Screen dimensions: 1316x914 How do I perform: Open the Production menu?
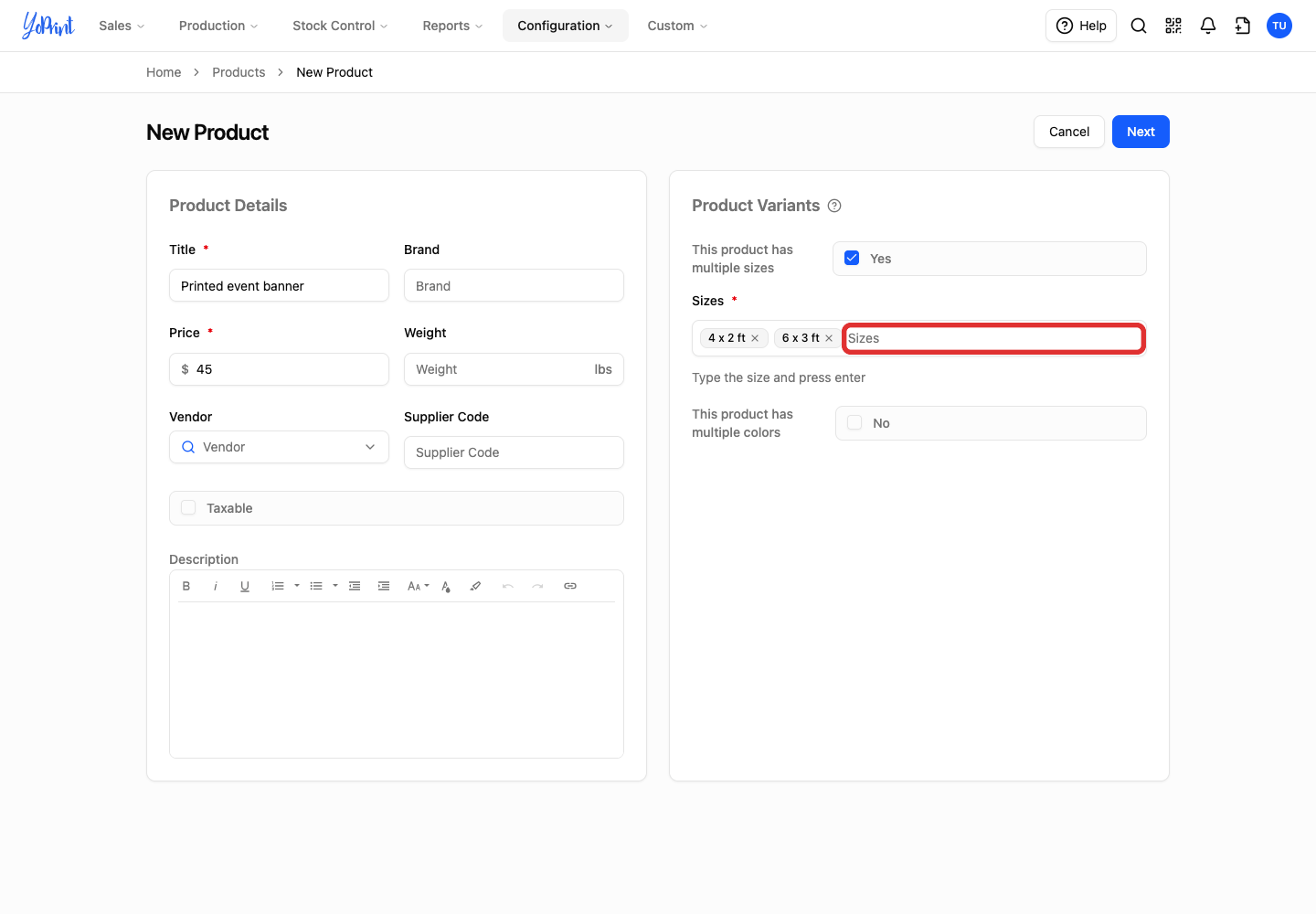coord(218,26)
